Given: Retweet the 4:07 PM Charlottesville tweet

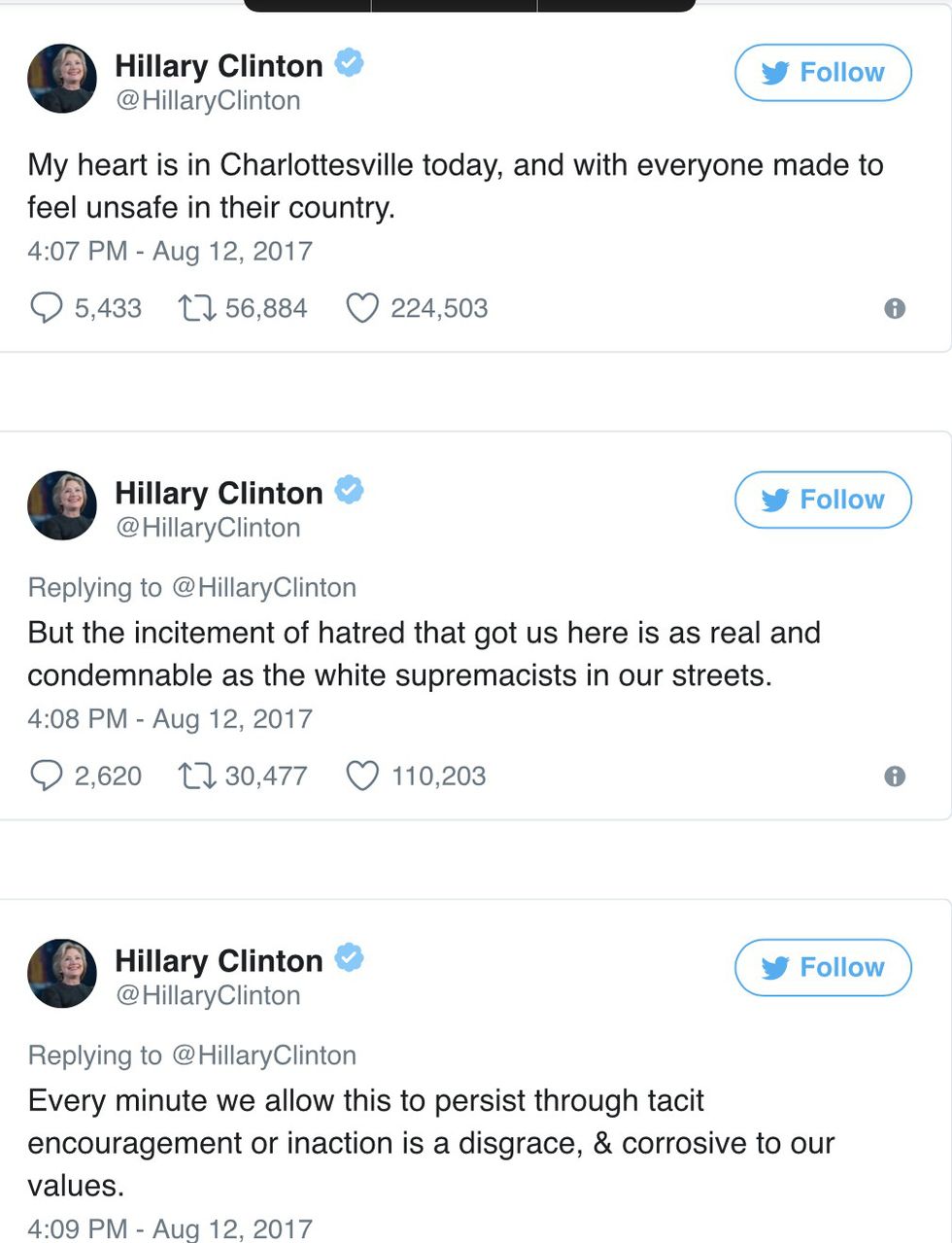Looking at the screenshot, I should pyautogui.click(x=195, y=308).
